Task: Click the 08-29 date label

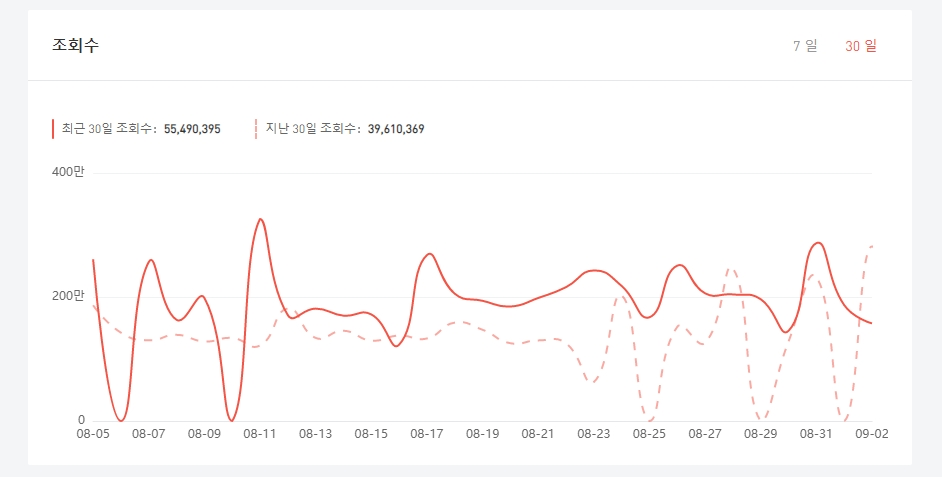Action: click(761, 434)
